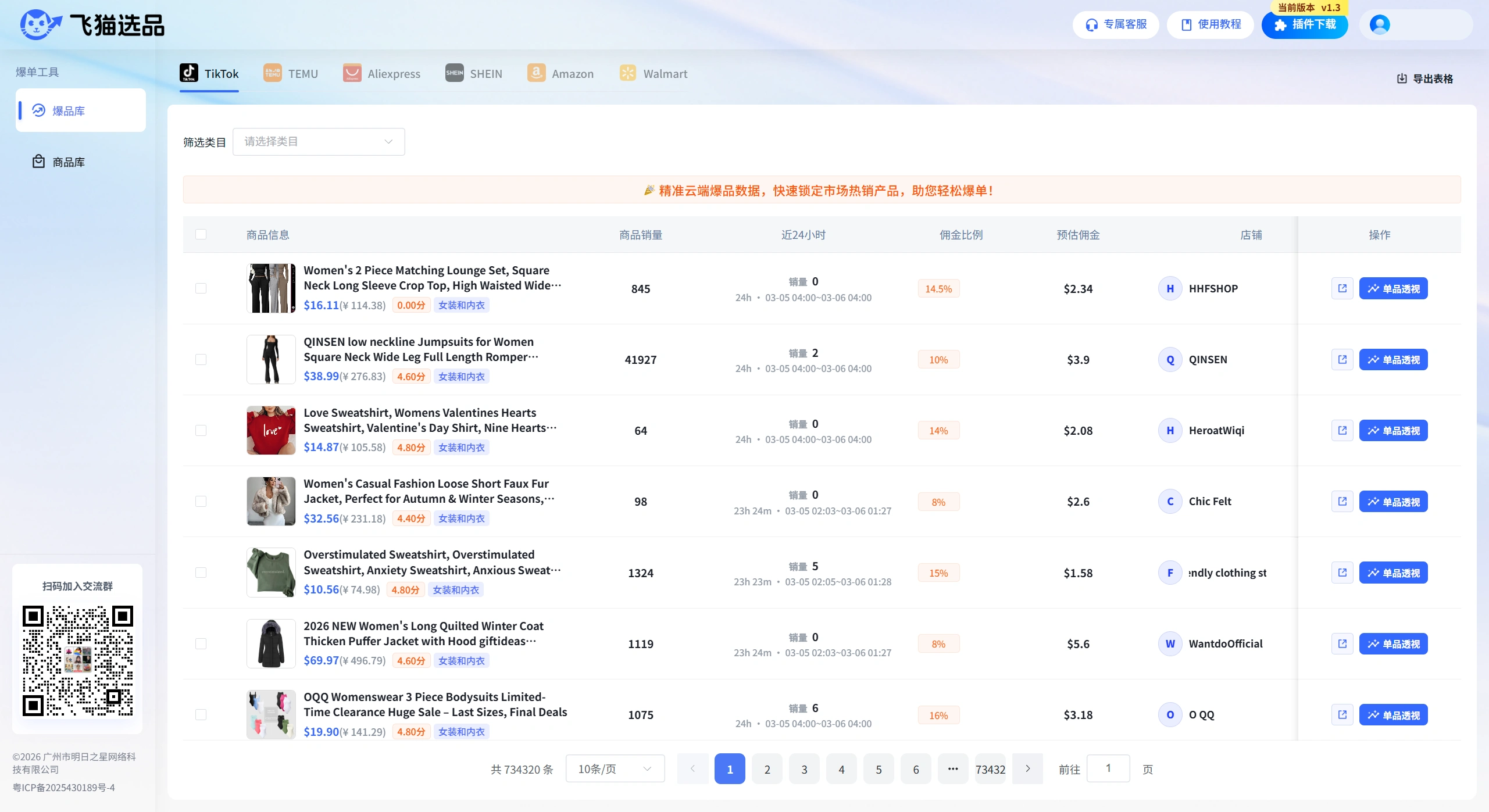Click 单品透视 button for Chic Felt row

tap(1393, 502)
